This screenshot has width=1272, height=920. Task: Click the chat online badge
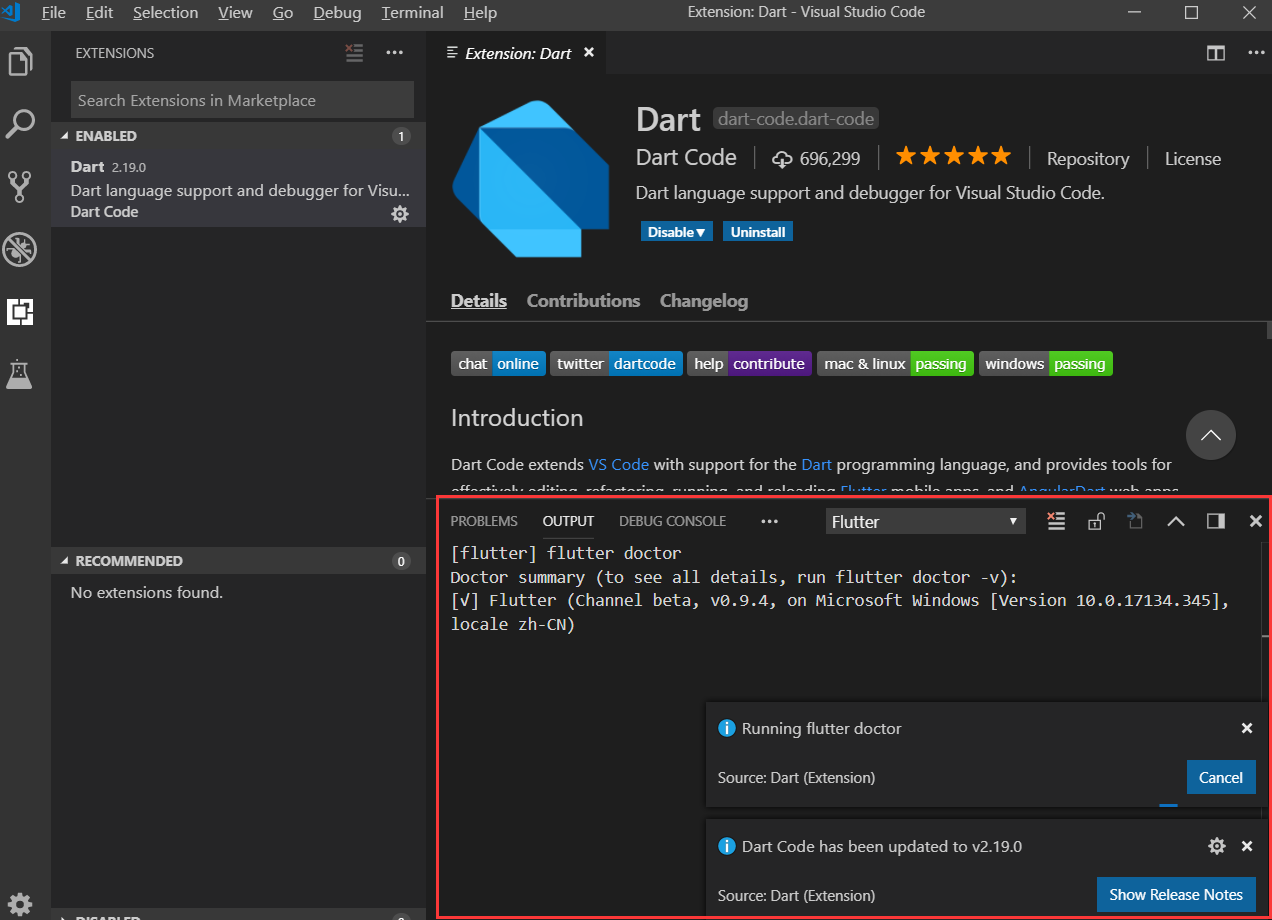498,364
